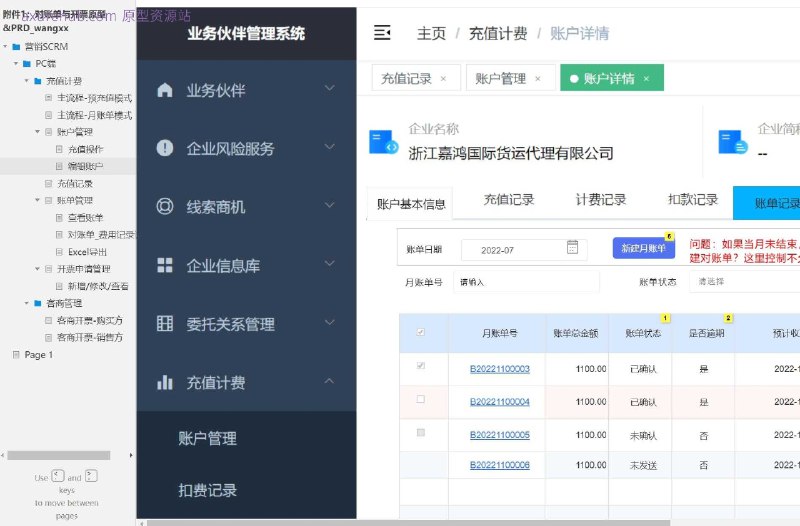Expand the 企业信息库 menu chevron
The image size is (800, 526).
click(x=330, y=263)
